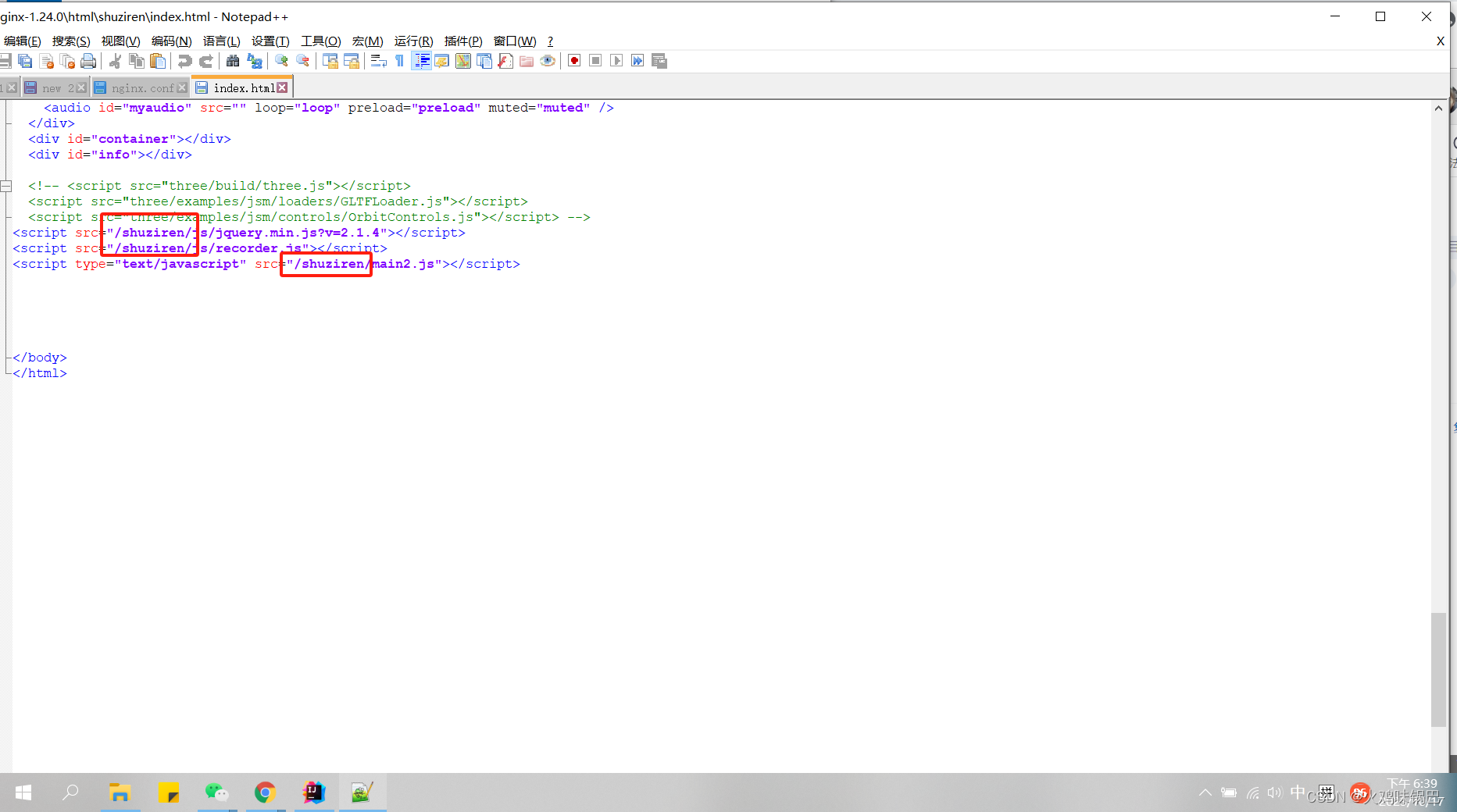Toggle synchronize vertical scrolling icon
Screen dimensions: 1457x812
coord(330,61)
